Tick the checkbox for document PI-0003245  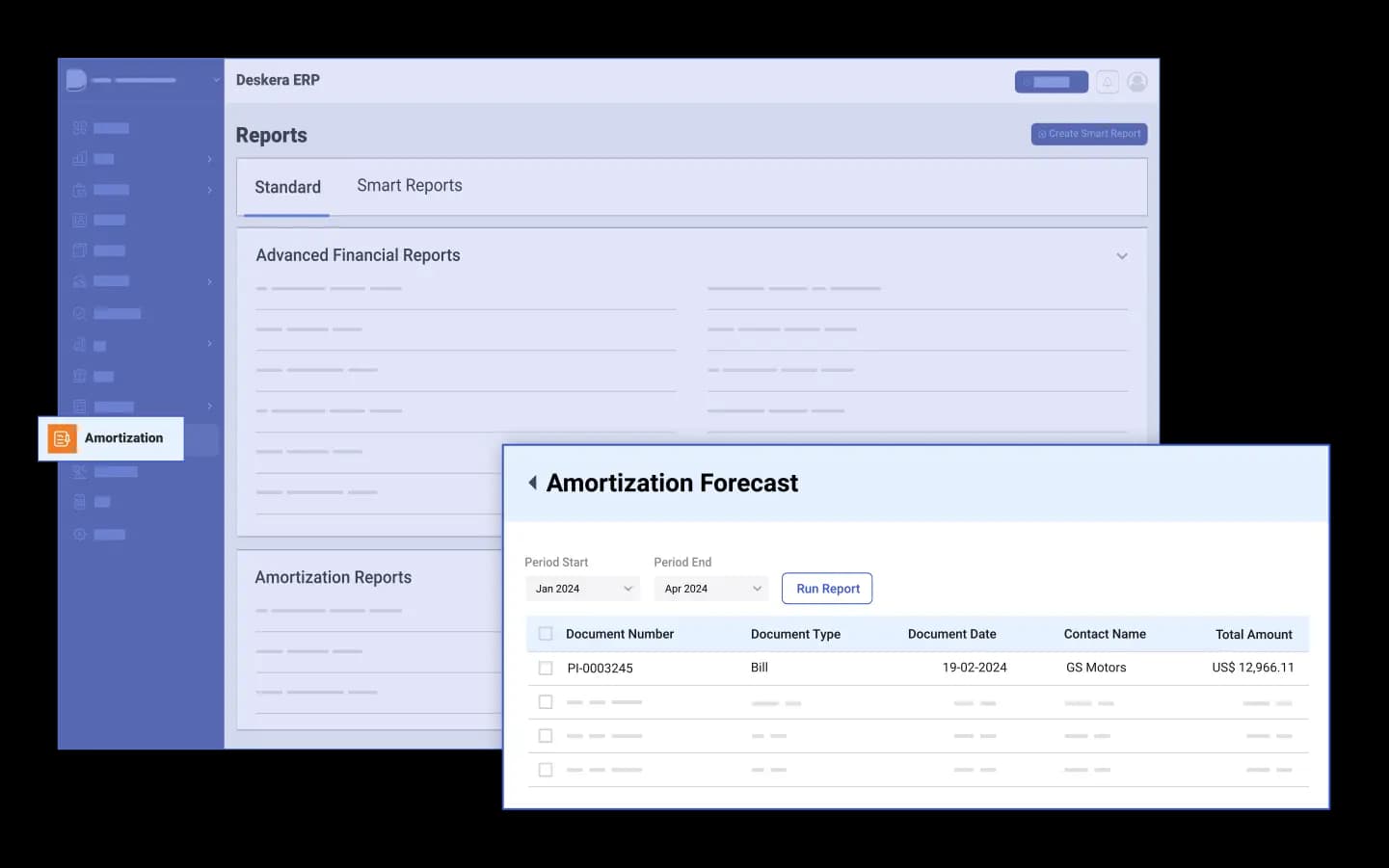pyautogui.click(x=546, y=668)
